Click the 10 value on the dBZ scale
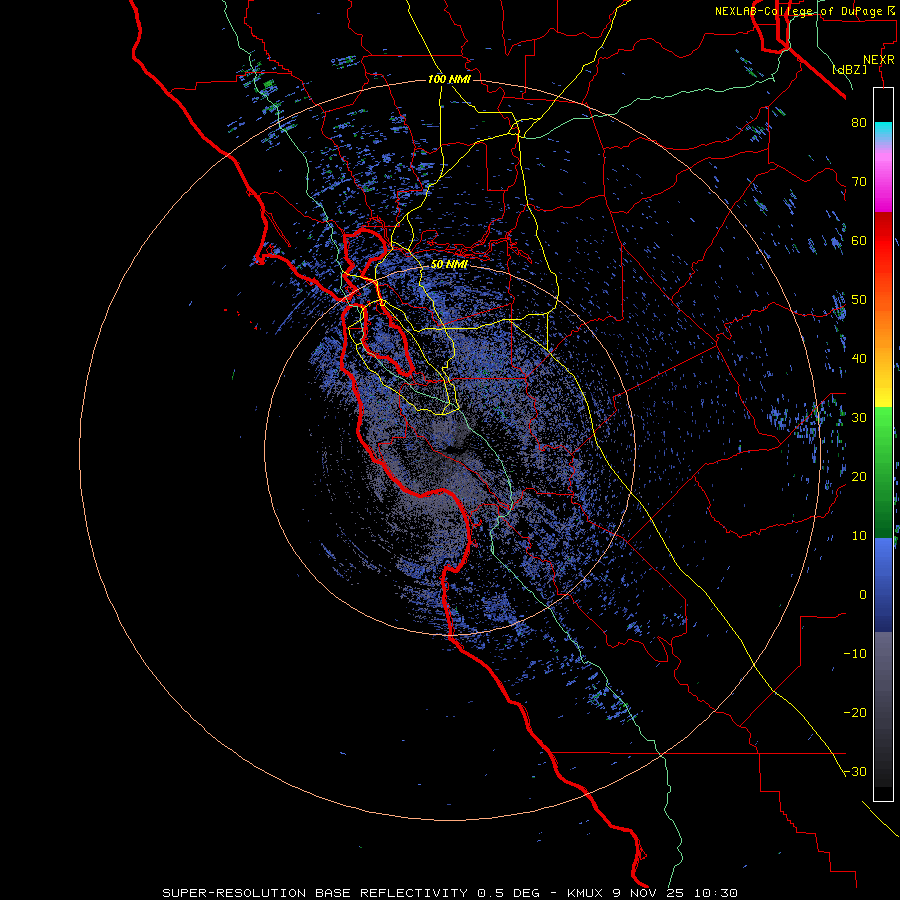 [x=859, y=536]
